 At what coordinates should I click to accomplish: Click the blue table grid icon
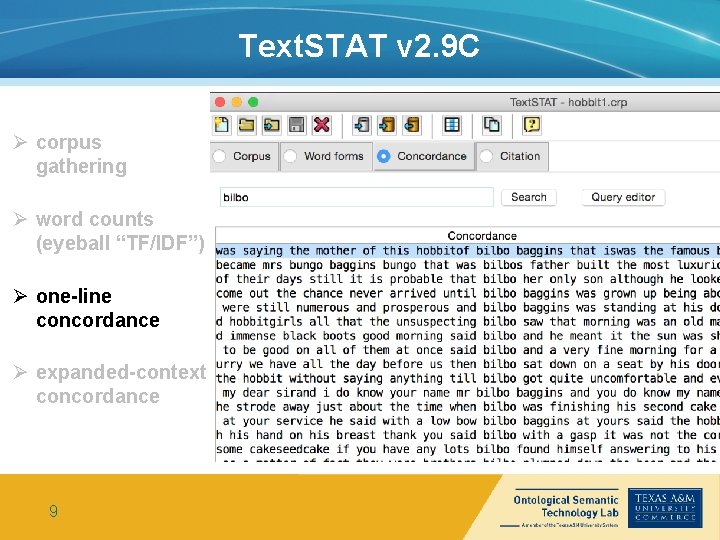tap(452, 125)
